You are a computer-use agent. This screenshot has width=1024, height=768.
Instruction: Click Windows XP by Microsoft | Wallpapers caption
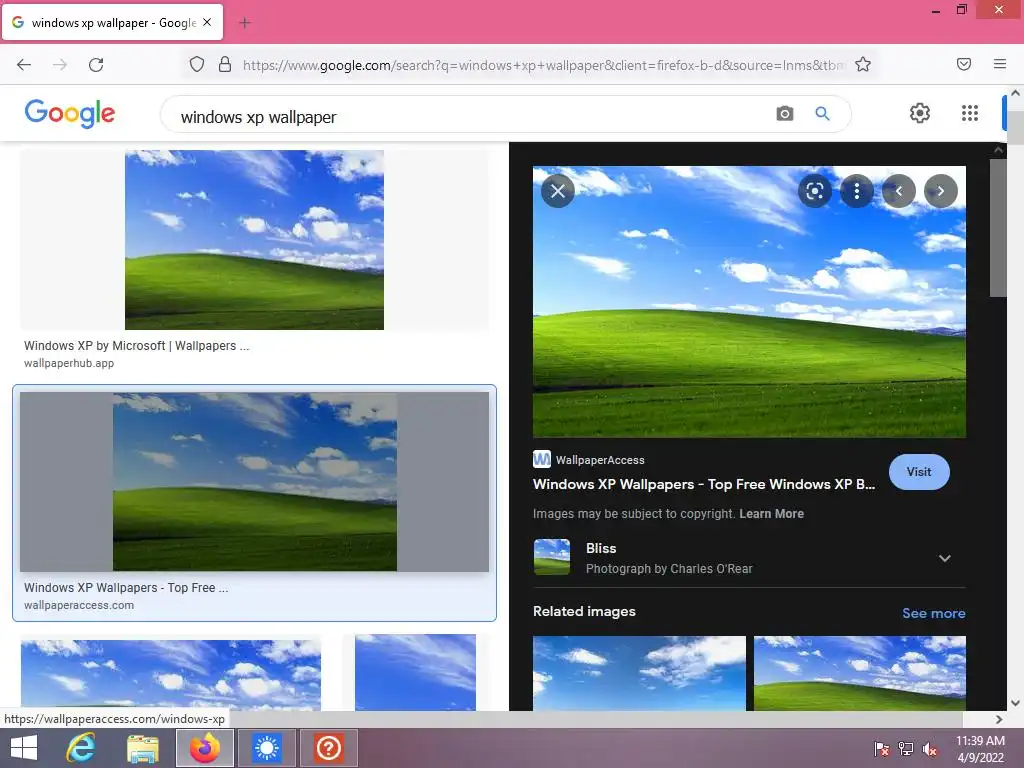(x=136, y=345)
